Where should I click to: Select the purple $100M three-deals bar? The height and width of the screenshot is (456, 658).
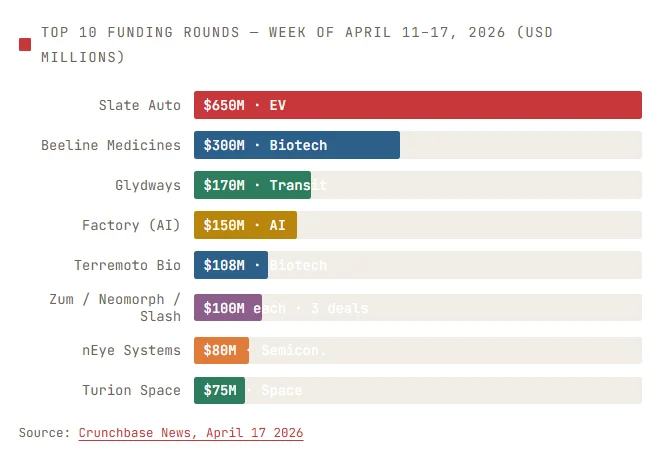tap(227, 308)
